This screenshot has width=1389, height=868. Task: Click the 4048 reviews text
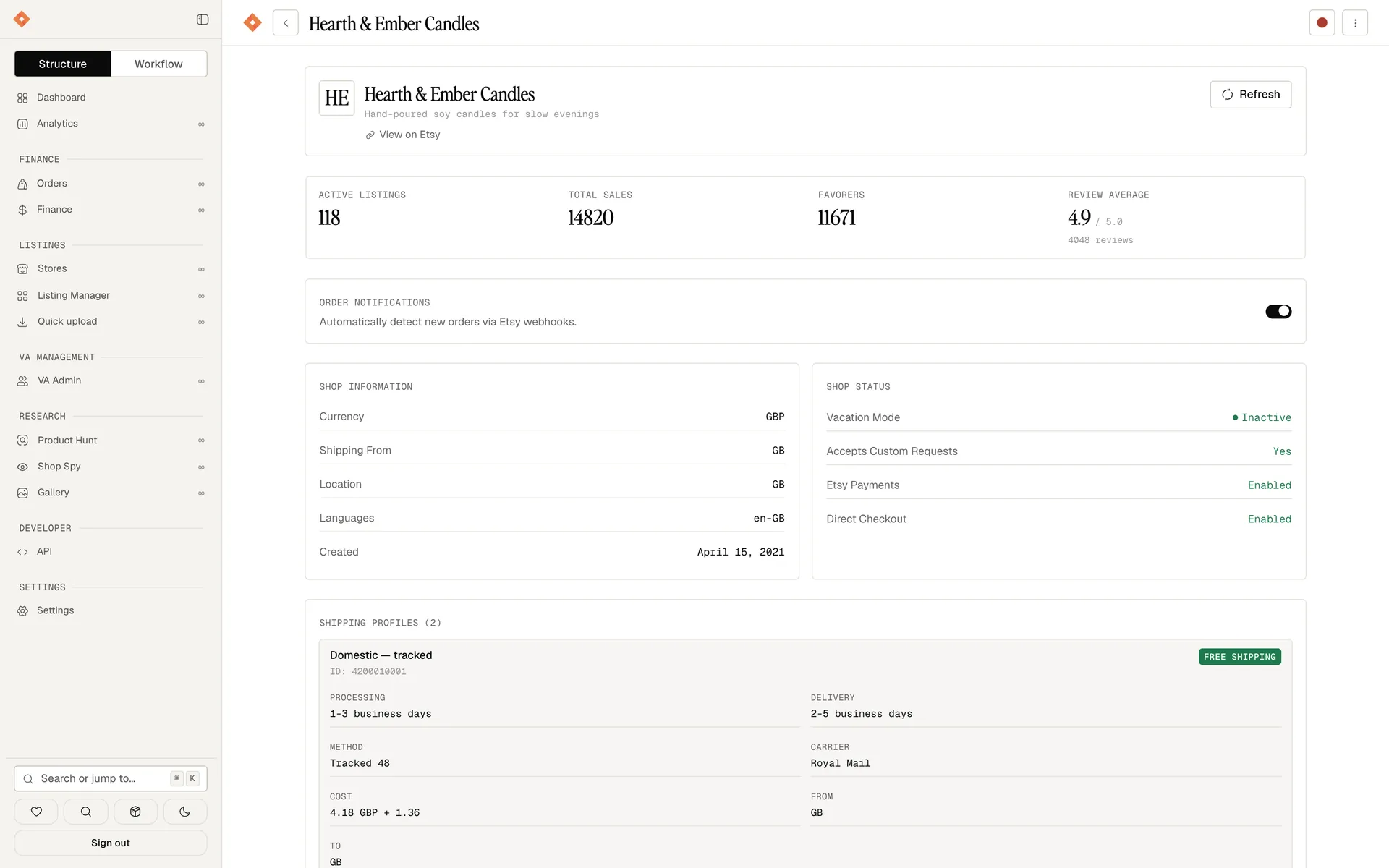[x=1100, y=240]
